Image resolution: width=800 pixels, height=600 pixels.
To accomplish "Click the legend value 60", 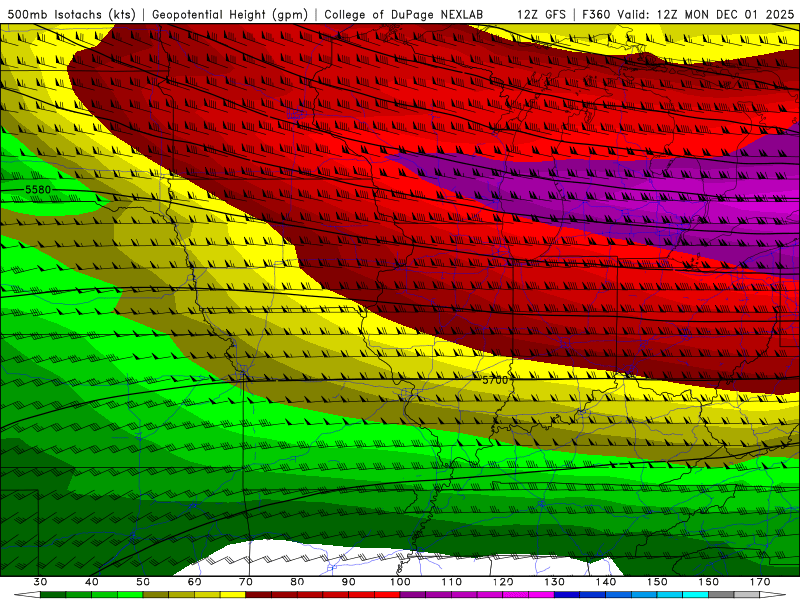I will tap(194, 582).
